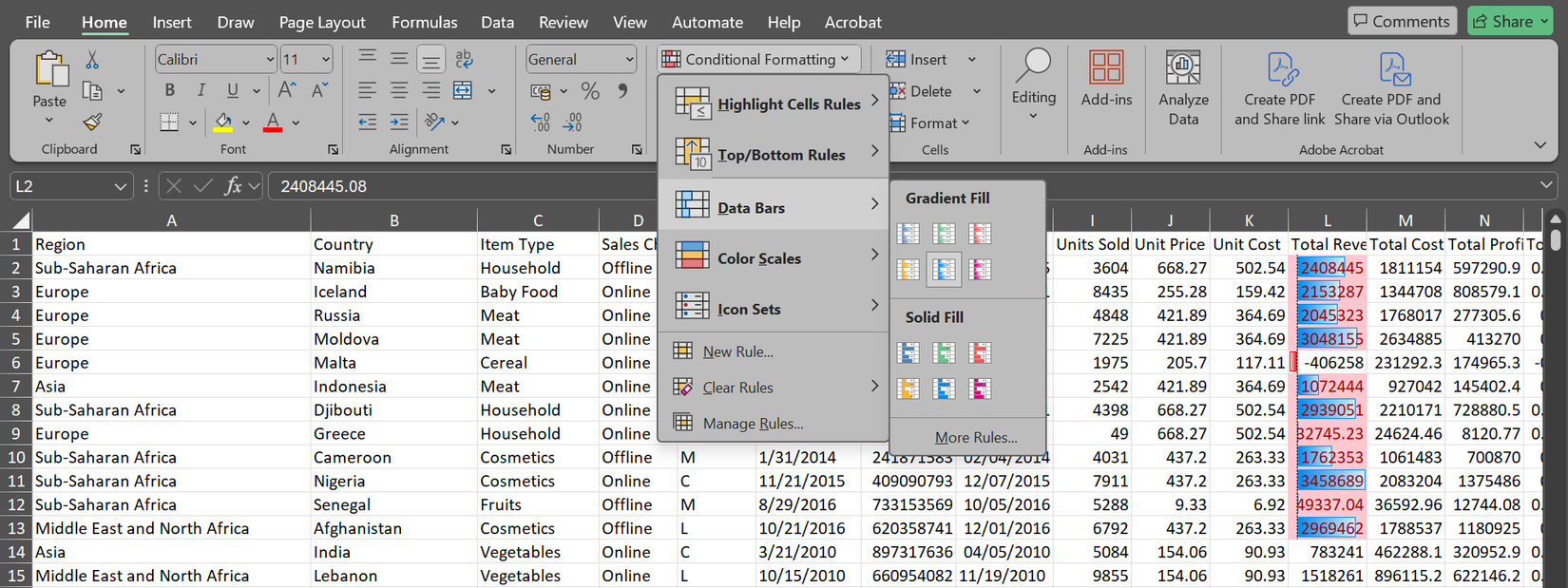Click the Share button
This screenshot has width=1568, height=588.
point(1509,21)
